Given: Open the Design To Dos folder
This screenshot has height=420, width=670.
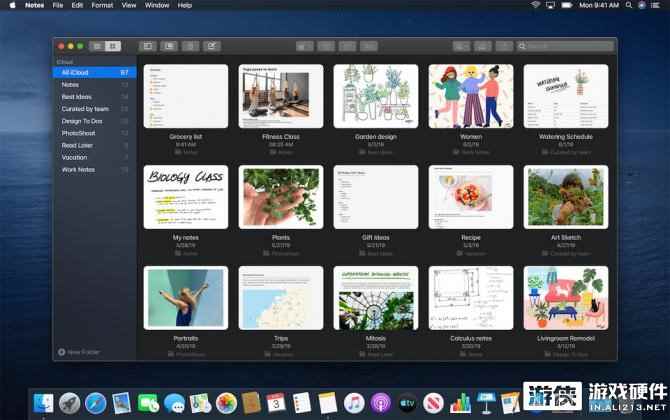Looking at the screenshot, I should tap(94, 121).
